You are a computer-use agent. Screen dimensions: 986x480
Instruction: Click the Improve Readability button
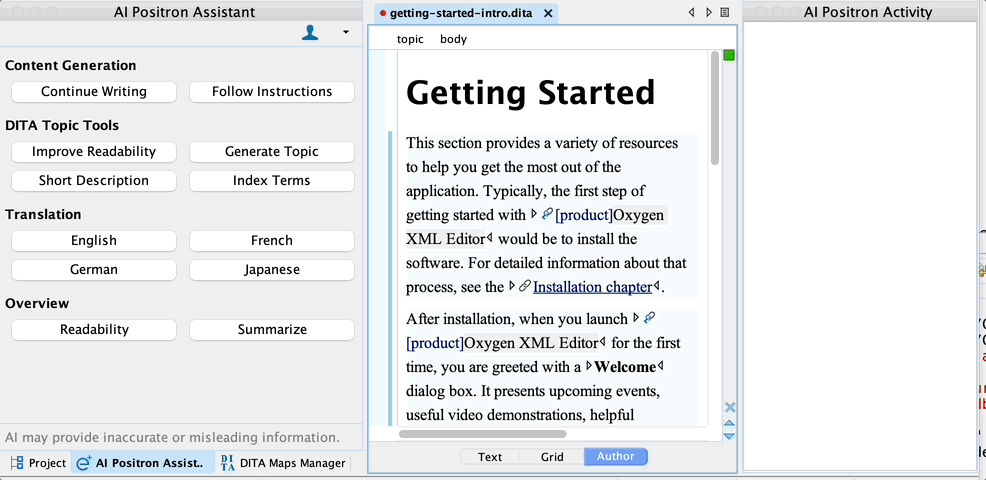pyautogui.click(x=94, y=152)
